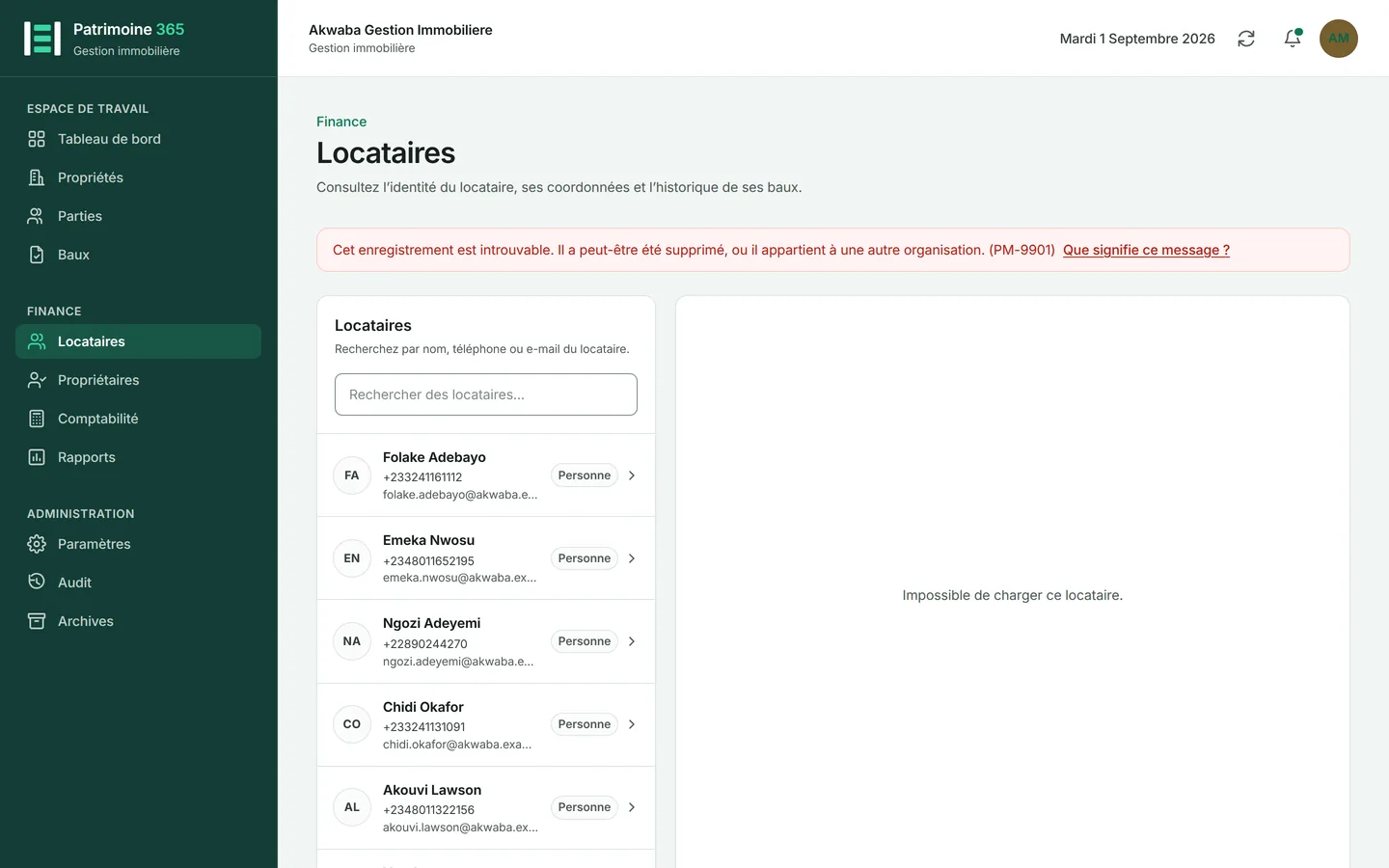Click the Locataires sidebar icon

pyautogui.click(x=37, y=341)
